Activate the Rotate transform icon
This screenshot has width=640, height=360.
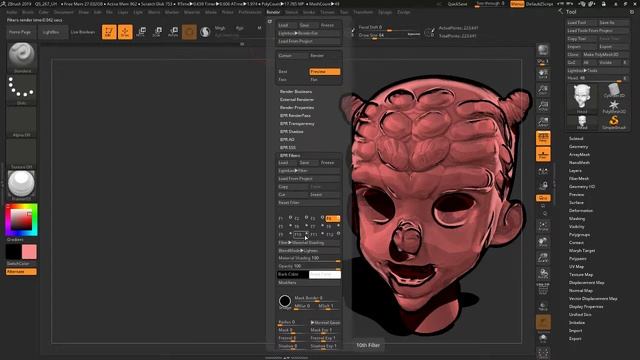173,32
